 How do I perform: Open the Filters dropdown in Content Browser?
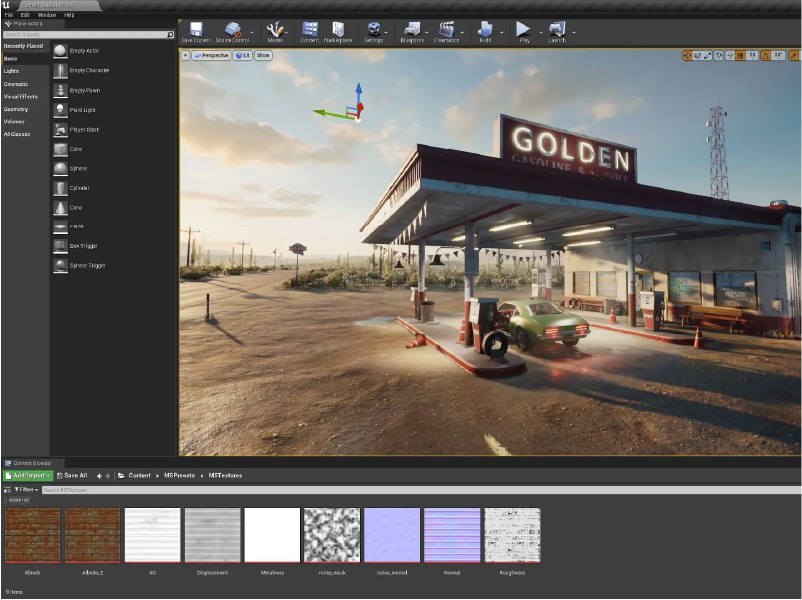26,490
